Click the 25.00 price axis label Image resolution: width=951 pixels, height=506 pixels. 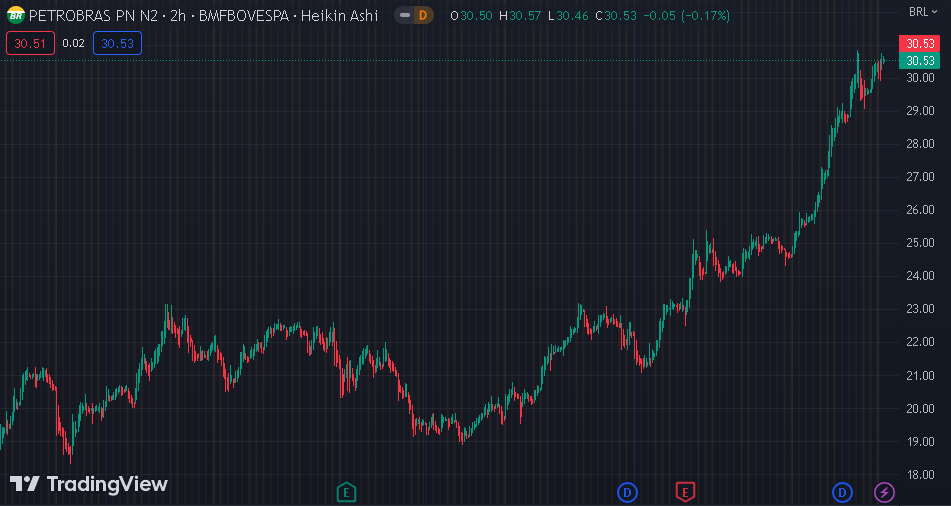click(x=920, y=243)
